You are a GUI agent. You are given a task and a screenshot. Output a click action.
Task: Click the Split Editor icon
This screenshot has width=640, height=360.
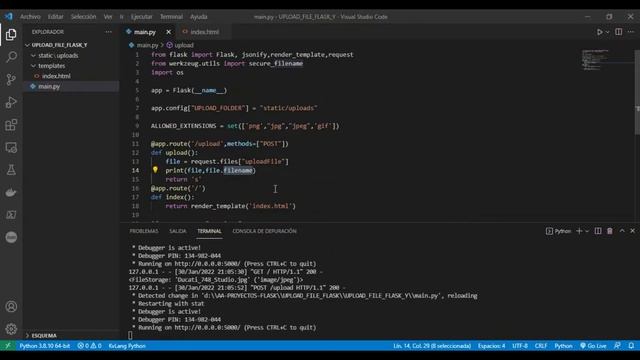coord(619,32)
